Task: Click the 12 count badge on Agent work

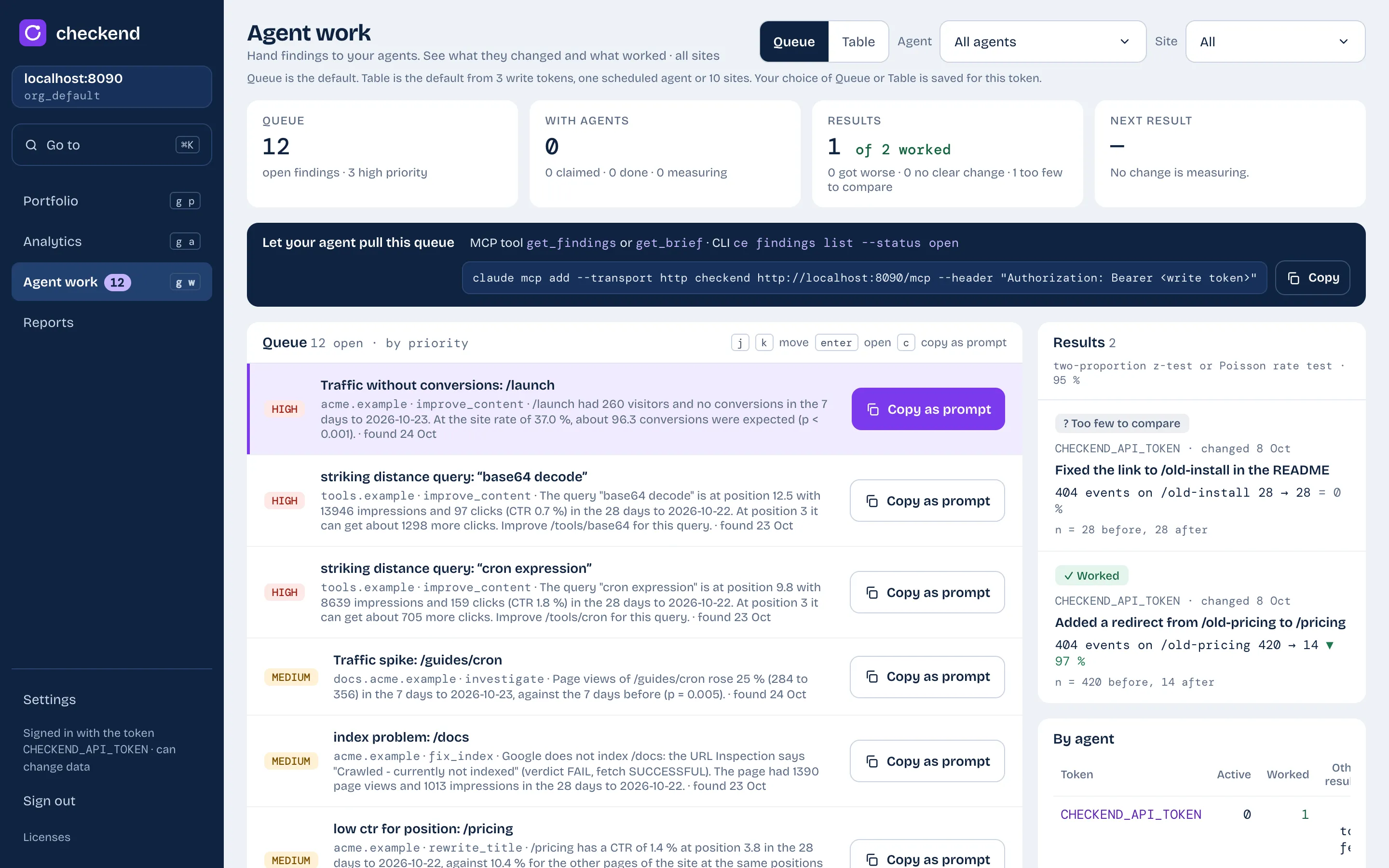Action: (x=117, y=283)
